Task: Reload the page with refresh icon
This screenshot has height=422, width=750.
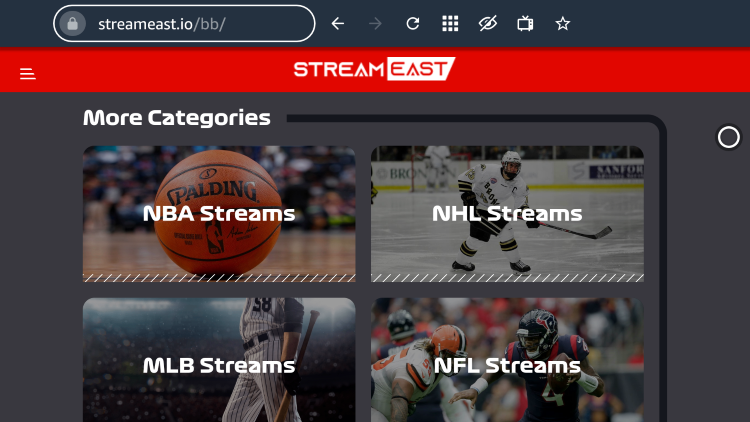Action: [x=413, y=23]
